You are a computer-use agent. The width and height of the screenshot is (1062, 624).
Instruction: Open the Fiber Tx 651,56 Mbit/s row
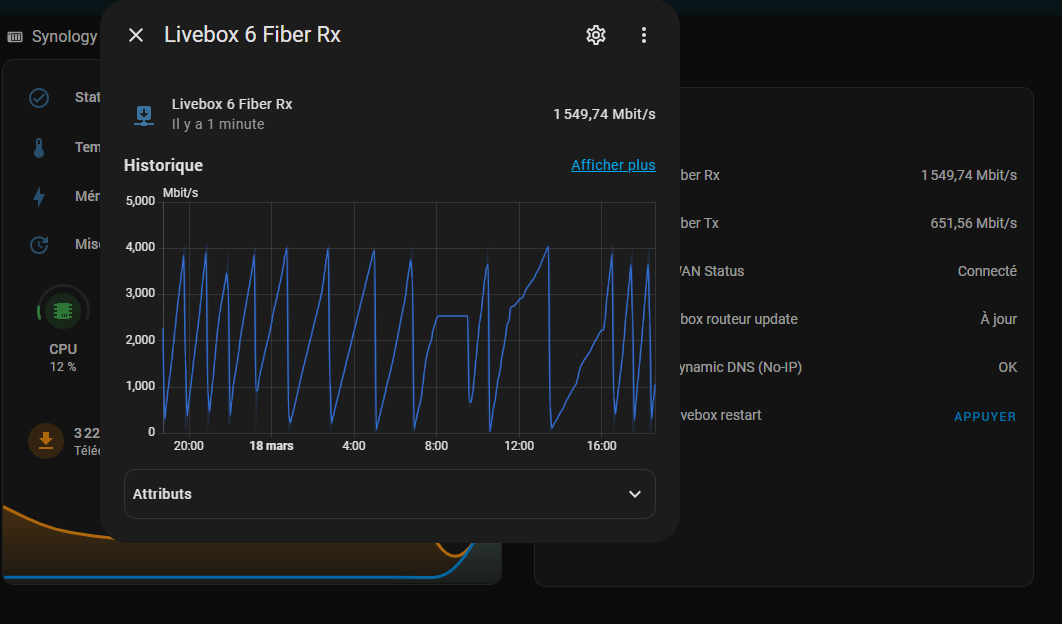click(847, 224)
